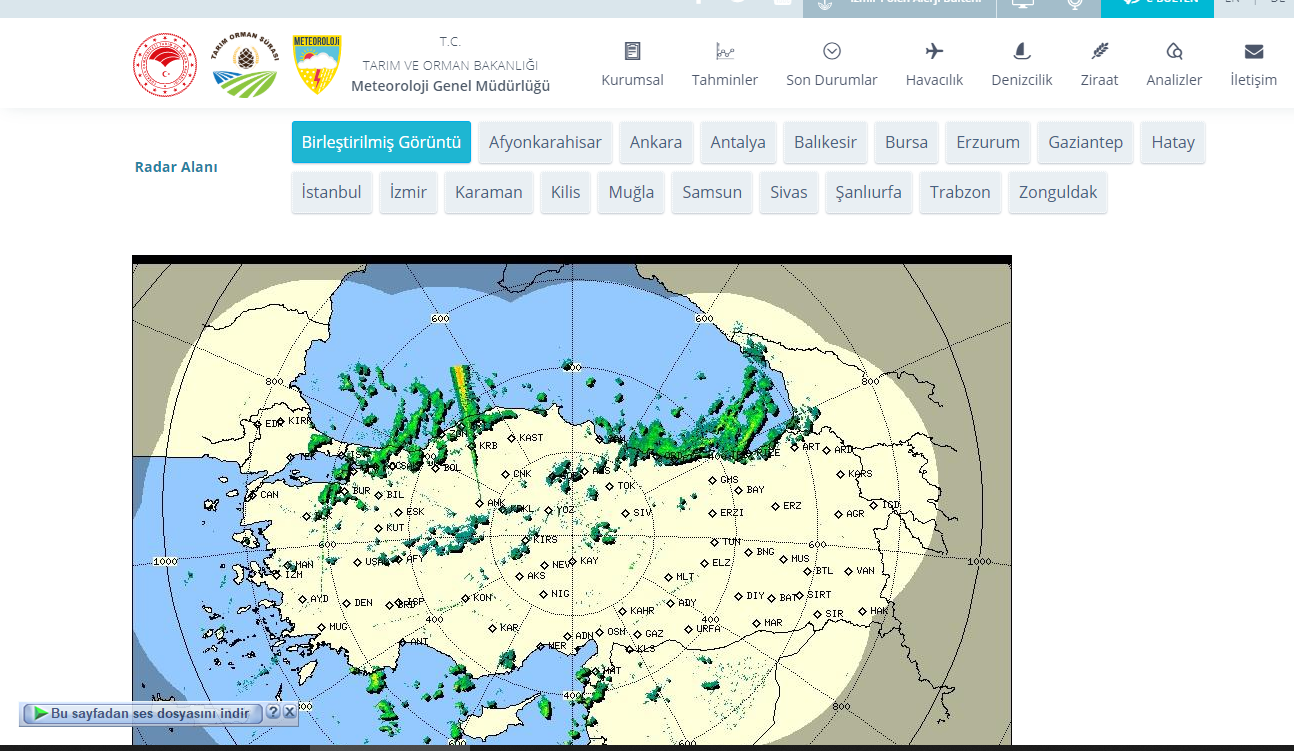View the Şanlıurfa radar

point(869,192)
